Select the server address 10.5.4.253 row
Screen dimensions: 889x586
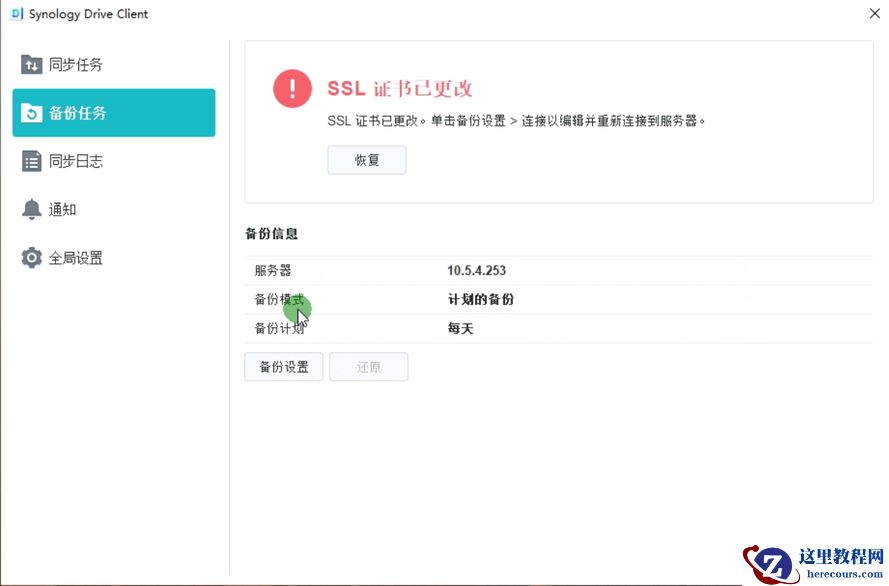click(x=478, y=268)
